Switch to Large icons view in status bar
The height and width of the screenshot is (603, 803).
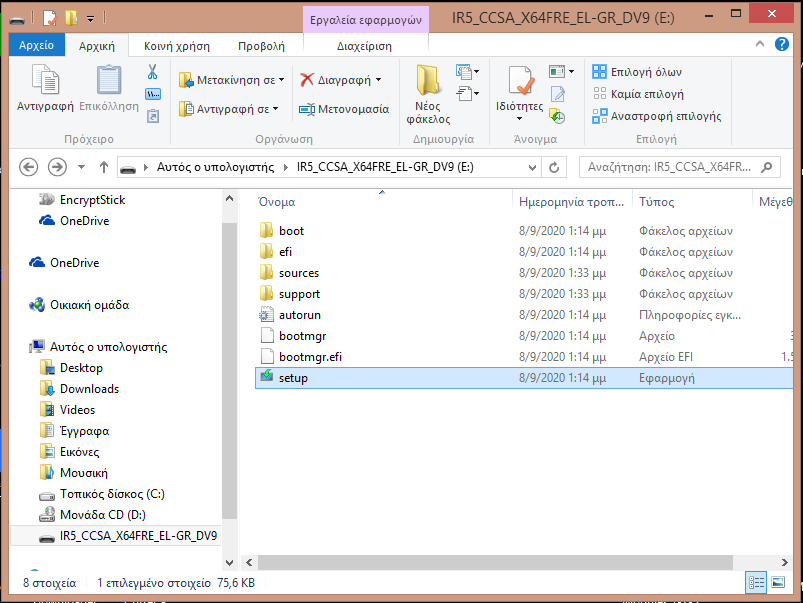pos(778,583)
